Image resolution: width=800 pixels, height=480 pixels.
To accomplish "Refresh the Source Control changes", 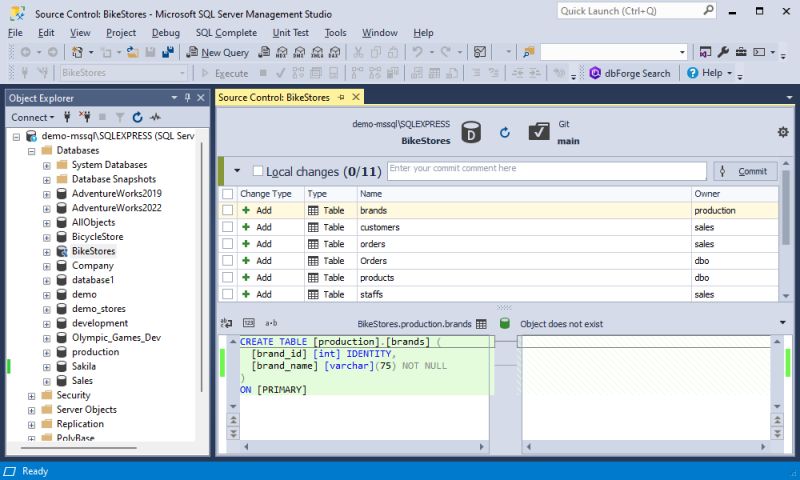I will click(505, 133).
